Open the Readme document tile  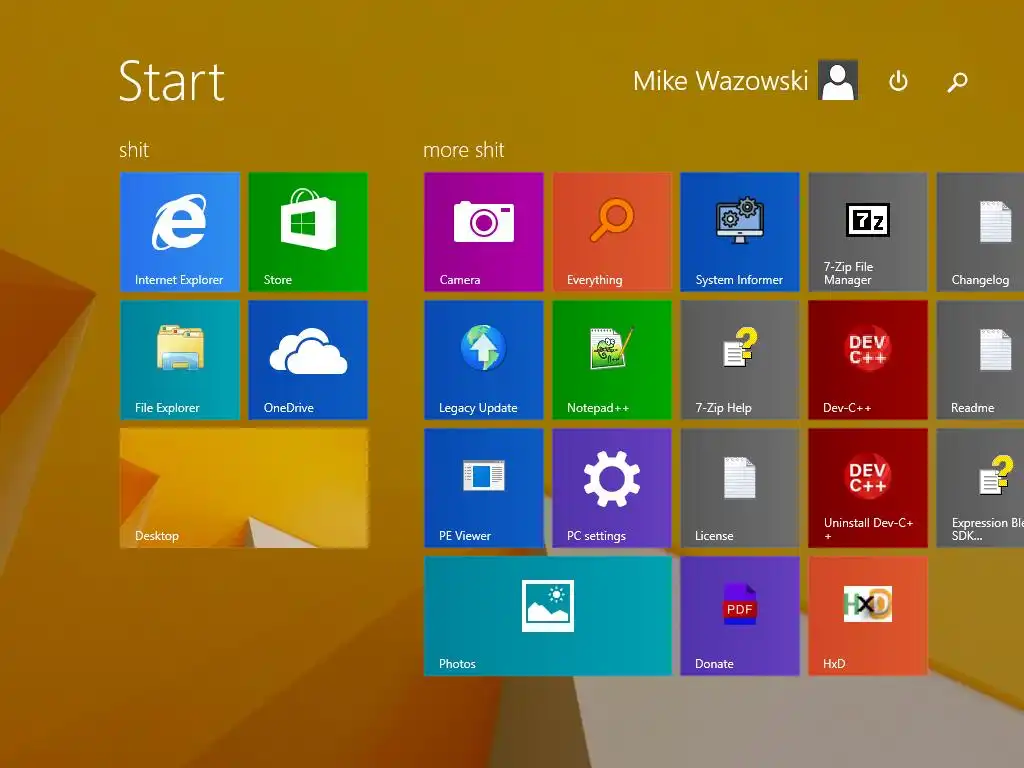[980, 360]
